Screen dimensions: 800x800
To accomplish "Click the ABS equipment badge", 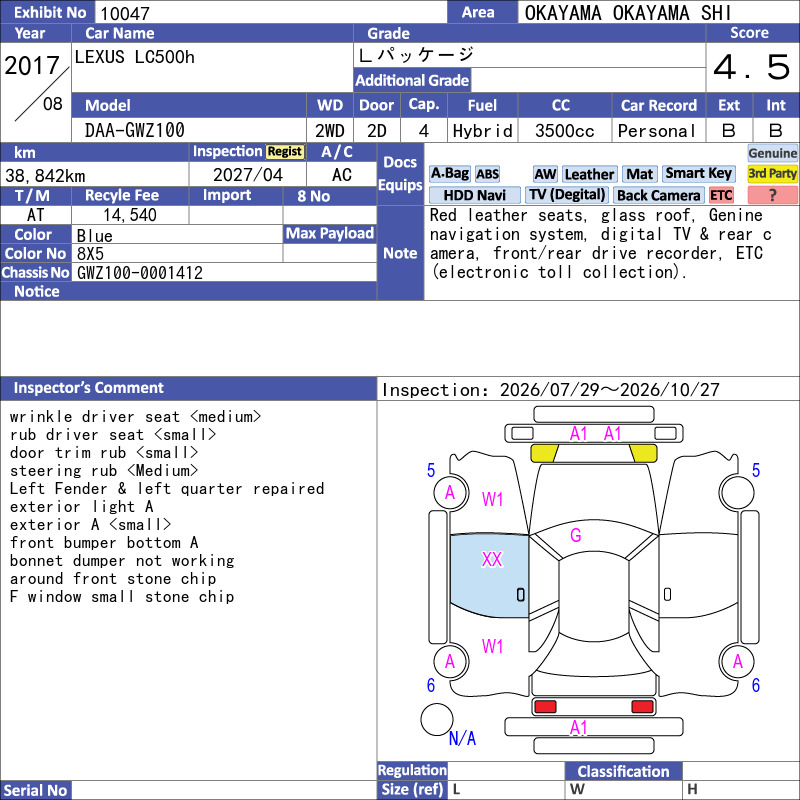I will 488,174.
